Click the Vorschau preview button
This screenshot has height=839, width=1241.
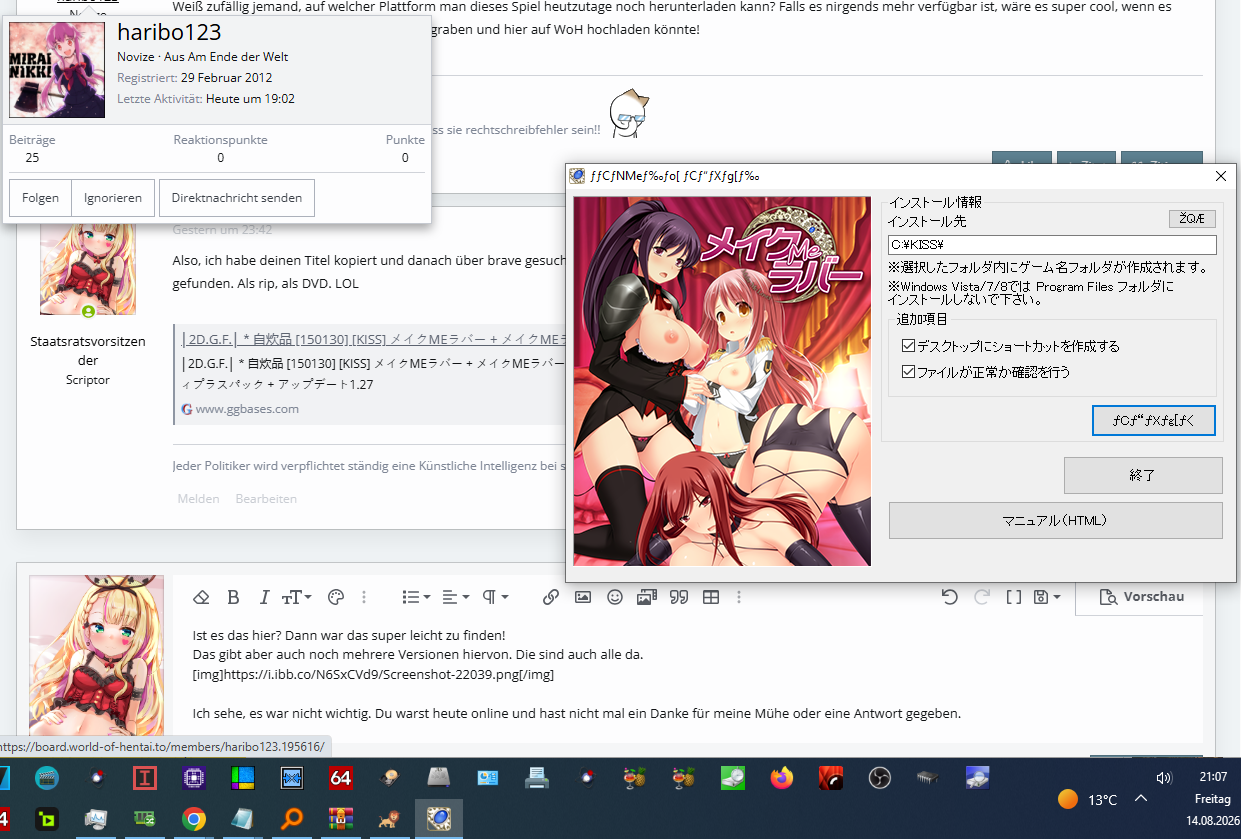click(x=1141, y=597)
